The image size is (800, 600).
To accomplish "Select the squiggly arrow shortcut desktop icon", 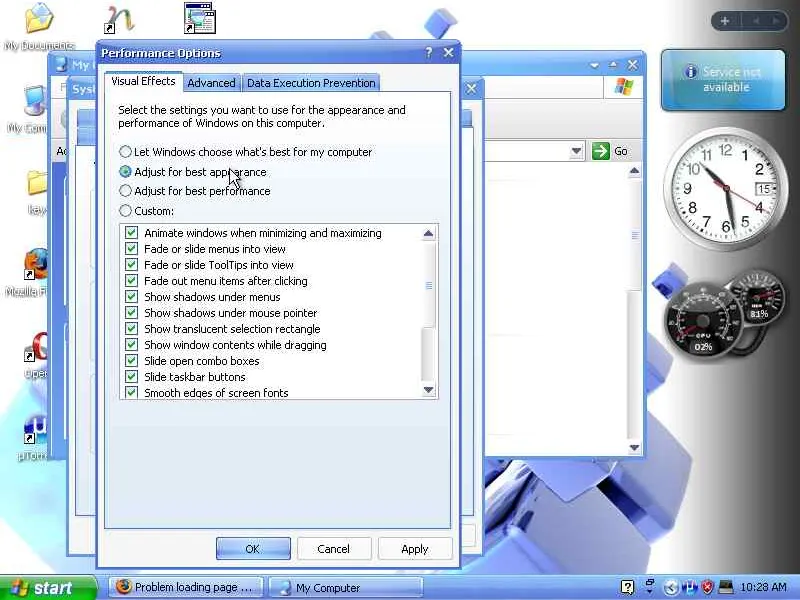I will (119, 19).
